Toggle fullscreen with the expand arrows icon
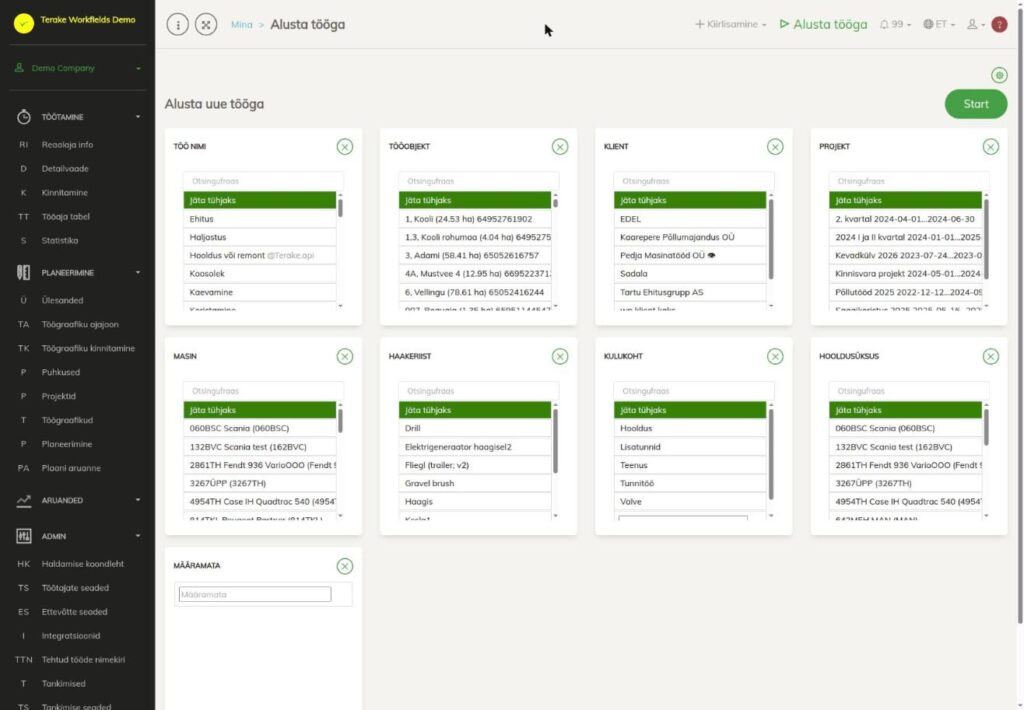Viewport: 1024px width, 710px height. point(206,25)
